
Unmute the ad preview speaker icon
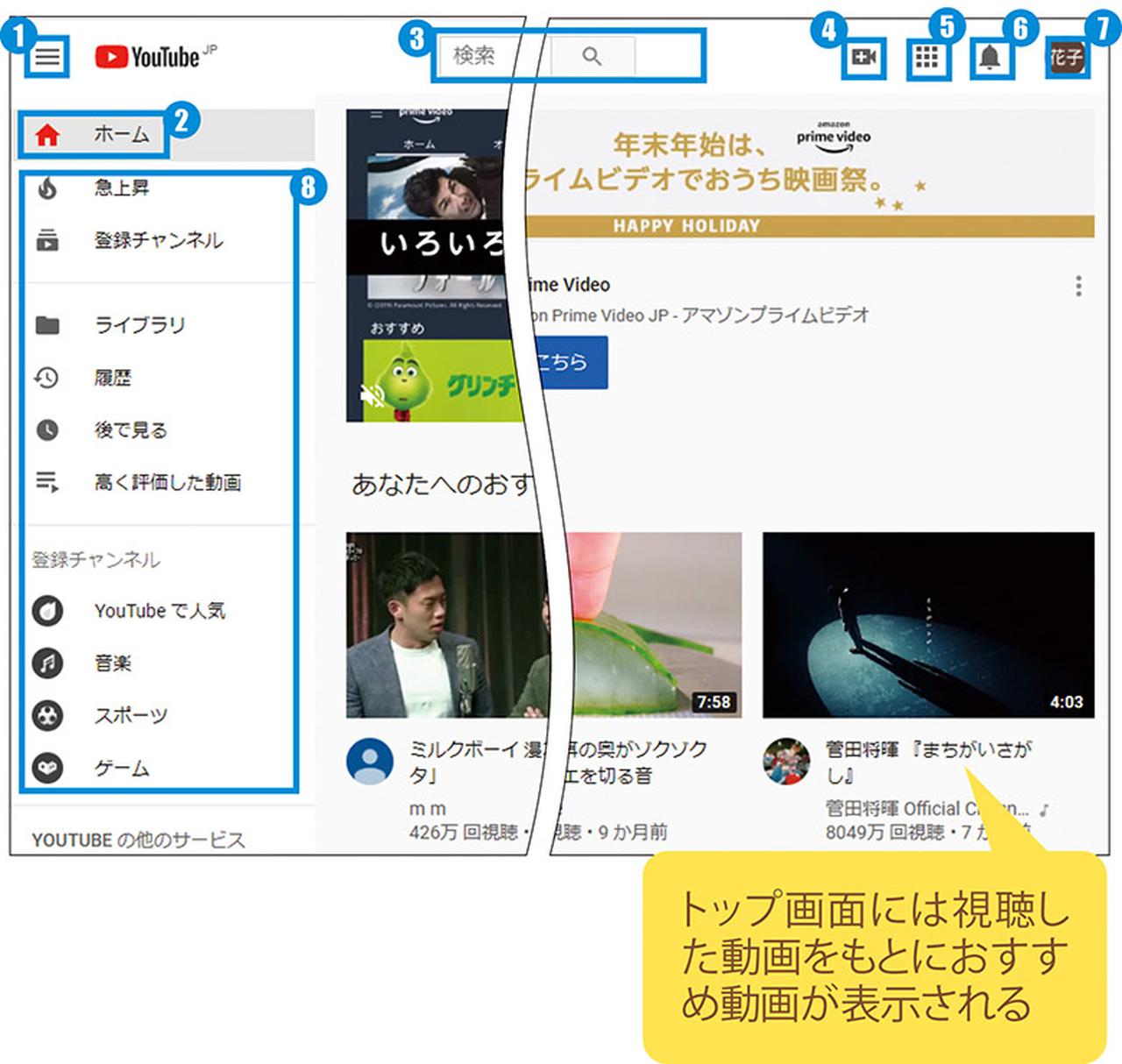point(374,396)
